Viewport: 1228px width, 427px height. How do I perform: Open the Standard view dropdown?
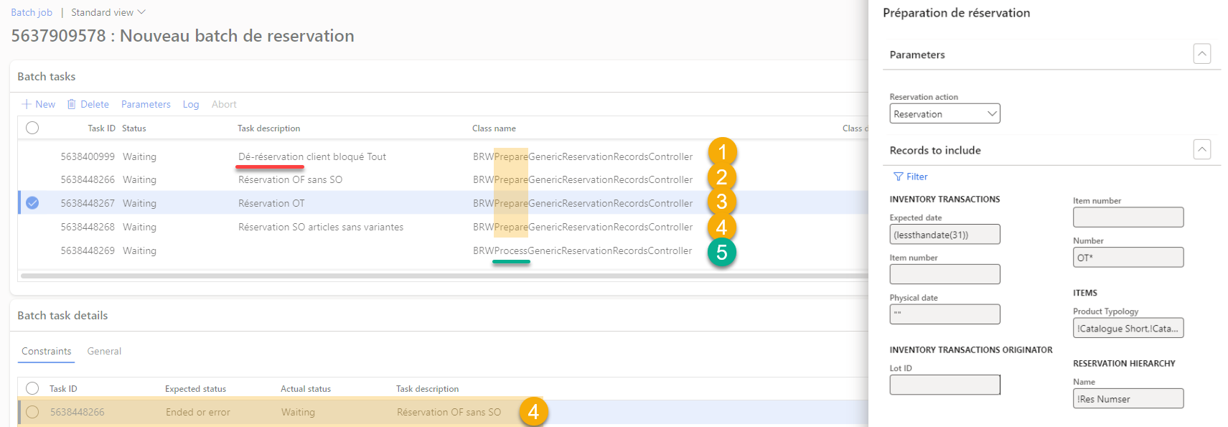108,12
